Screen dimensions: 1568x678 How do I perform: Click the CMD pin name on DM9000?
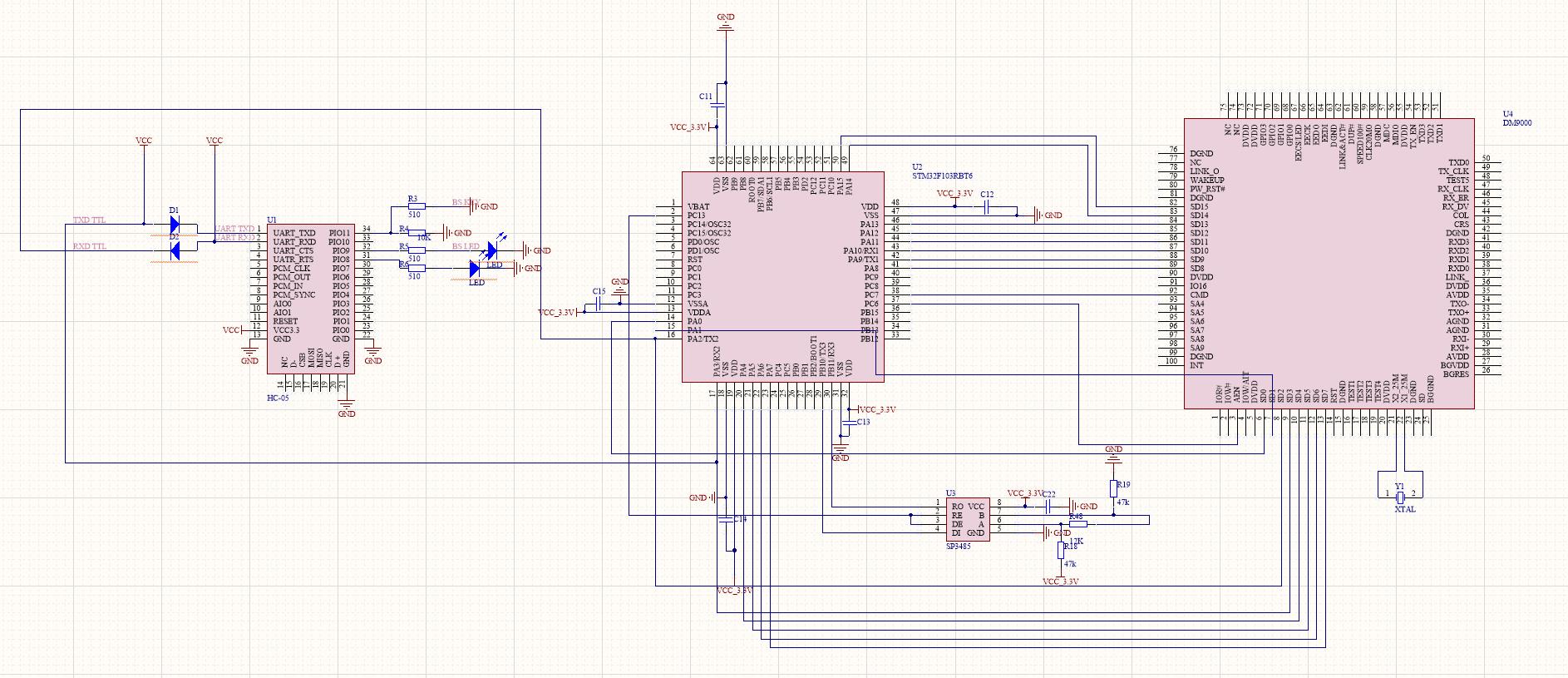coord(1199,294)
